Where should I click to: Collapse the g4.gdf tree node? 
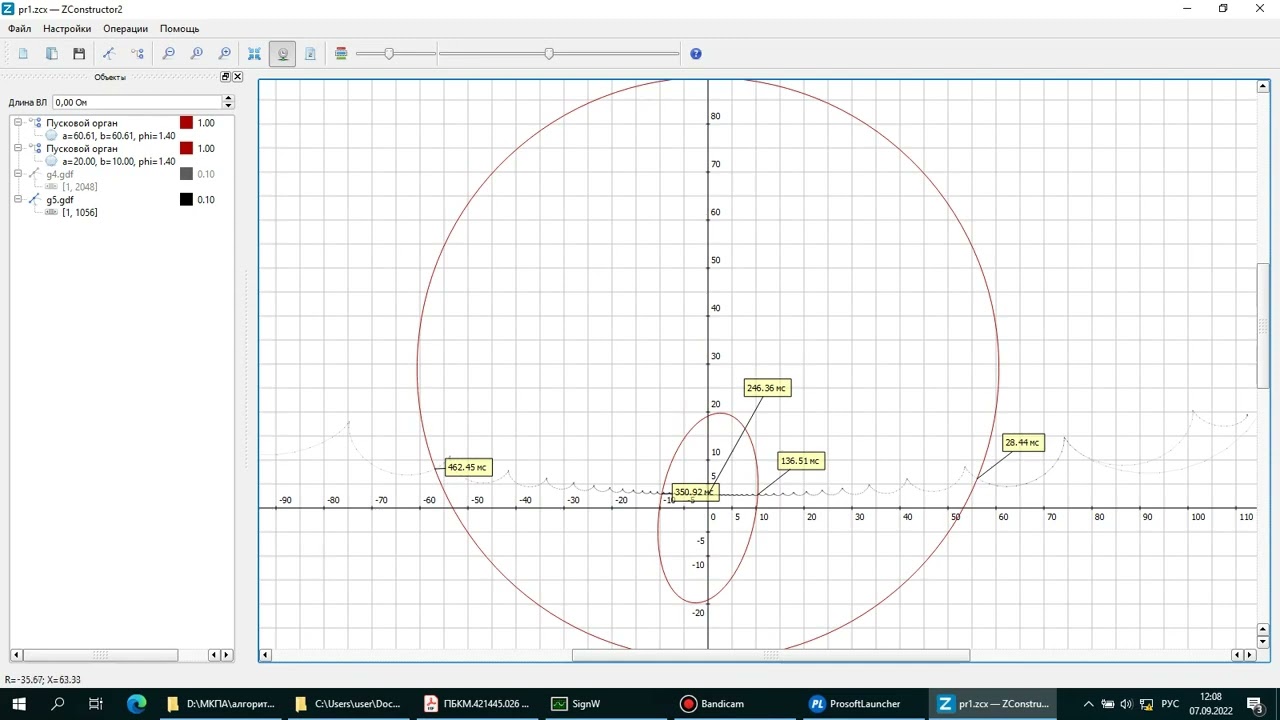(18, 174)
